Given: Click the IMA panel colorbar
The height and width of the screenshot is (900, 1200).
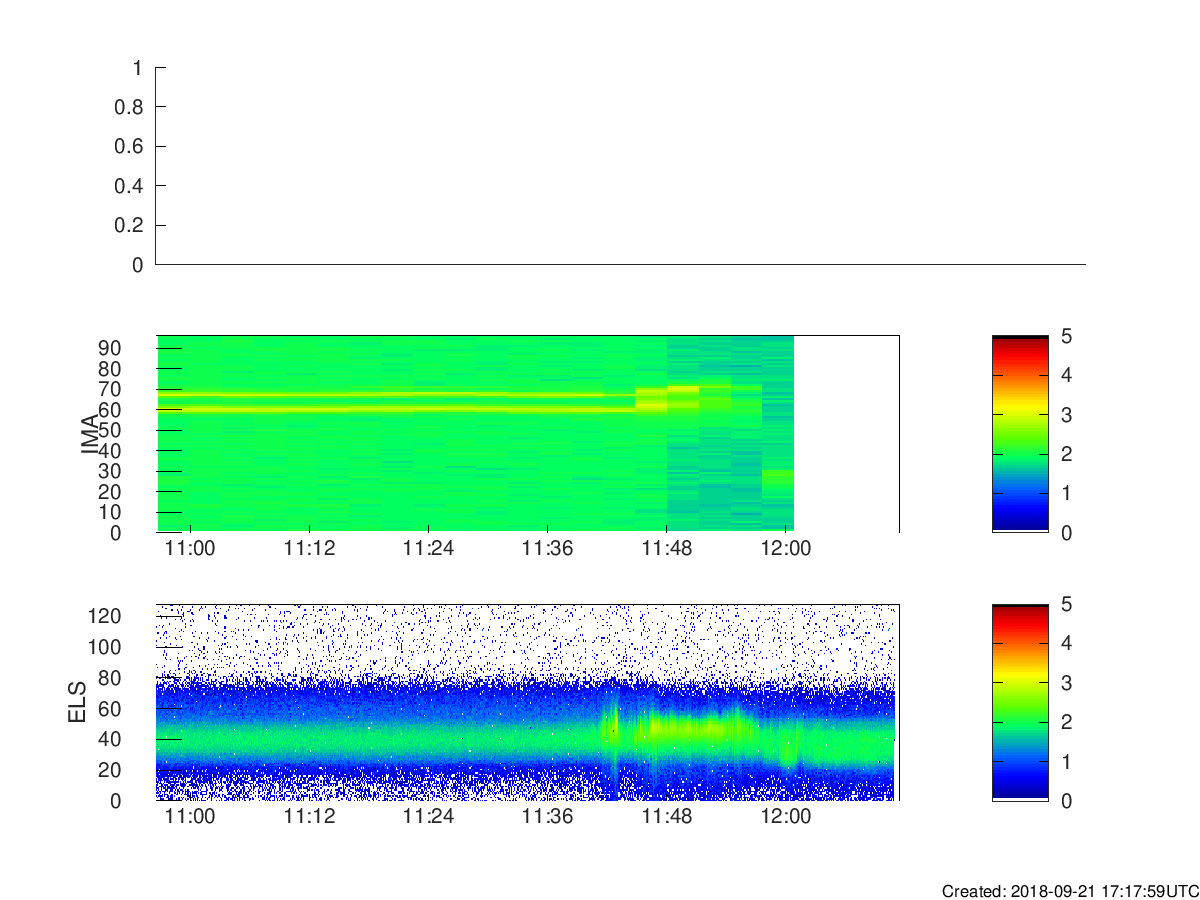Looking at the screenshot, I should tap(1020, 434).
